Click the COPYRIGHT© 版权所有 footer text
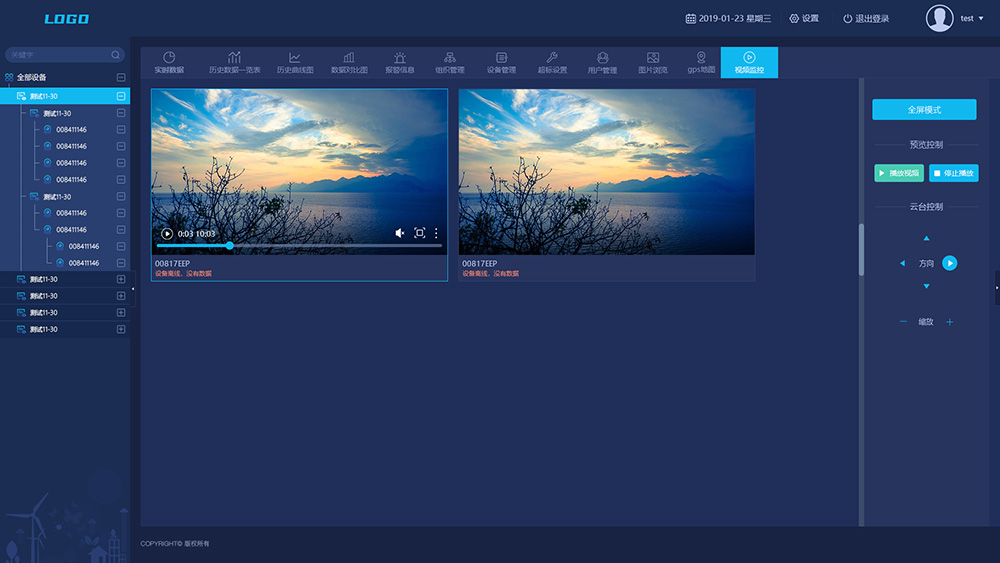 tap(175, 544)
